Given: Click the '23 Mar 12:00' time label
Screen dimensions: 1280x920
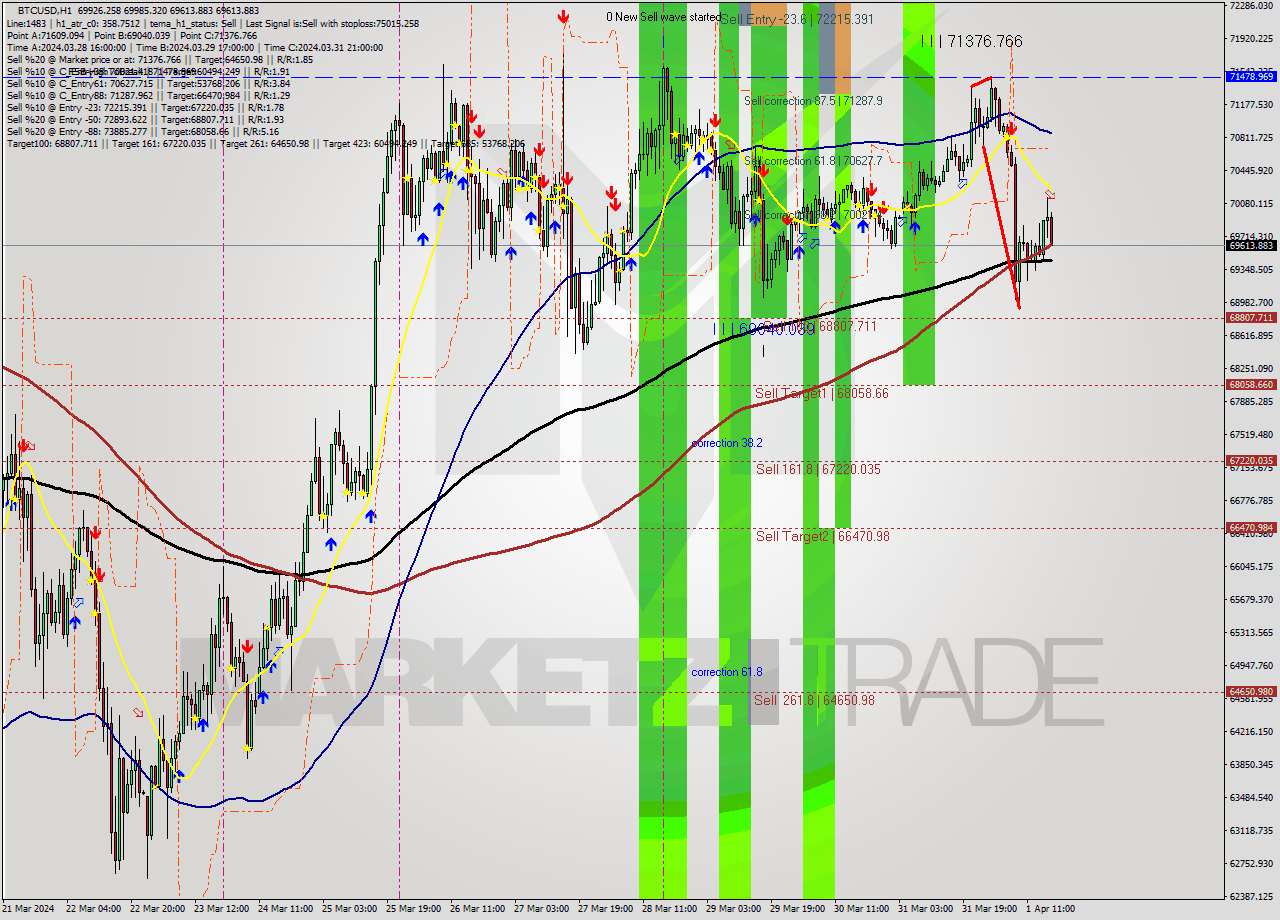Looking at the screenshot, I should point(221,909).
